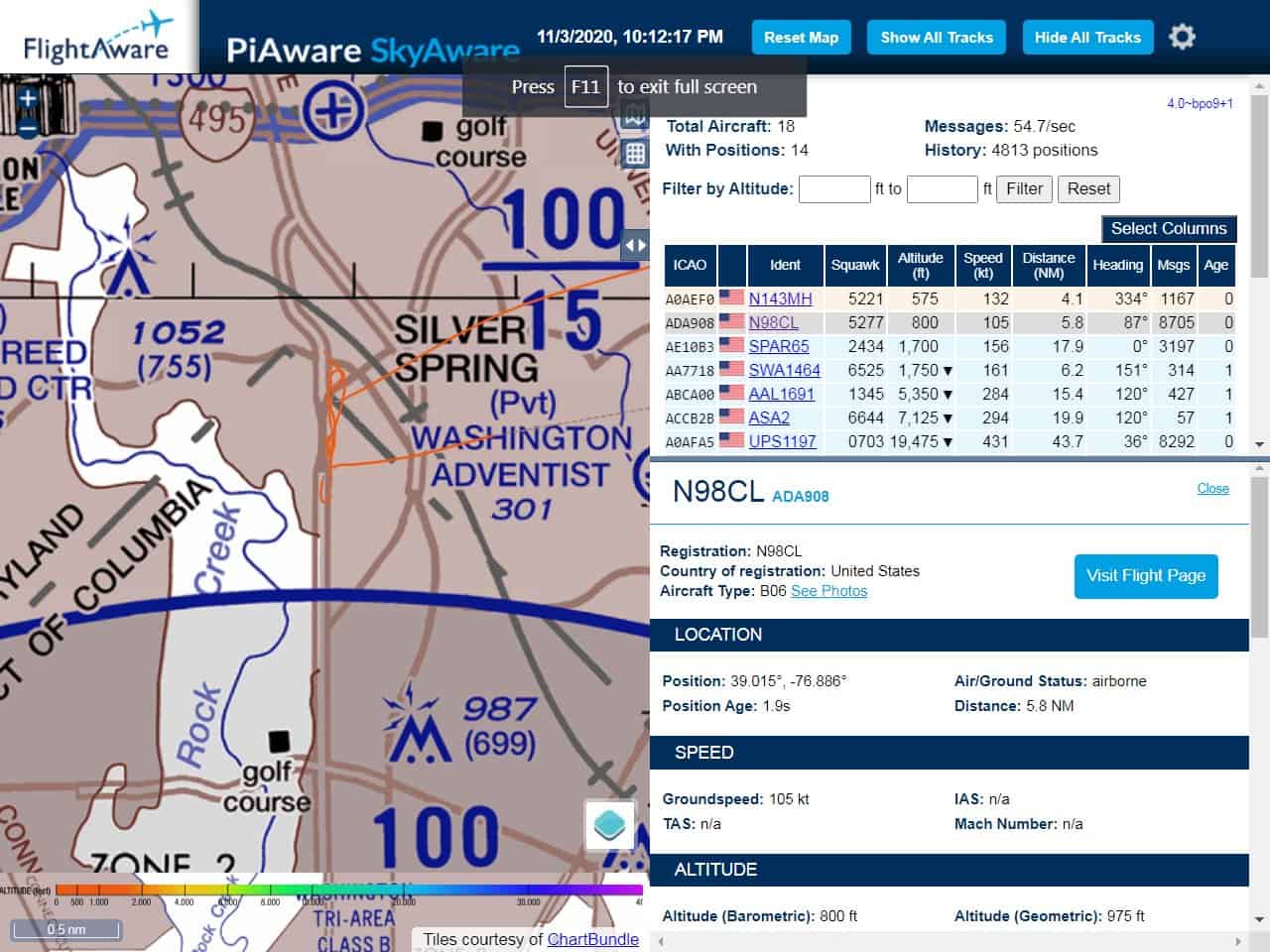Screen dimensions: 1270x952
Task: Open settings with the gear icon
Action: tap(1182, 37)
